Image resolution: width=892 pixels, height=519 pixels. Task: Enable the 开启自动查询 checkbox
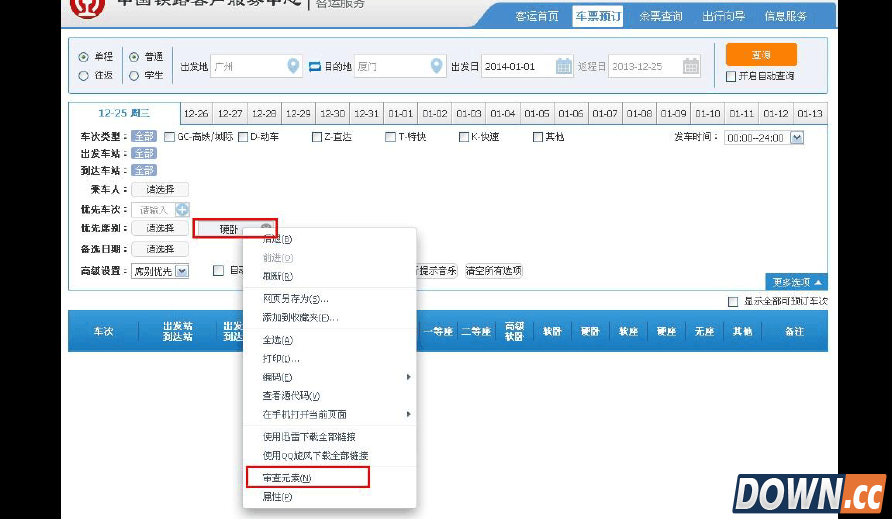(x=731, y=76)
